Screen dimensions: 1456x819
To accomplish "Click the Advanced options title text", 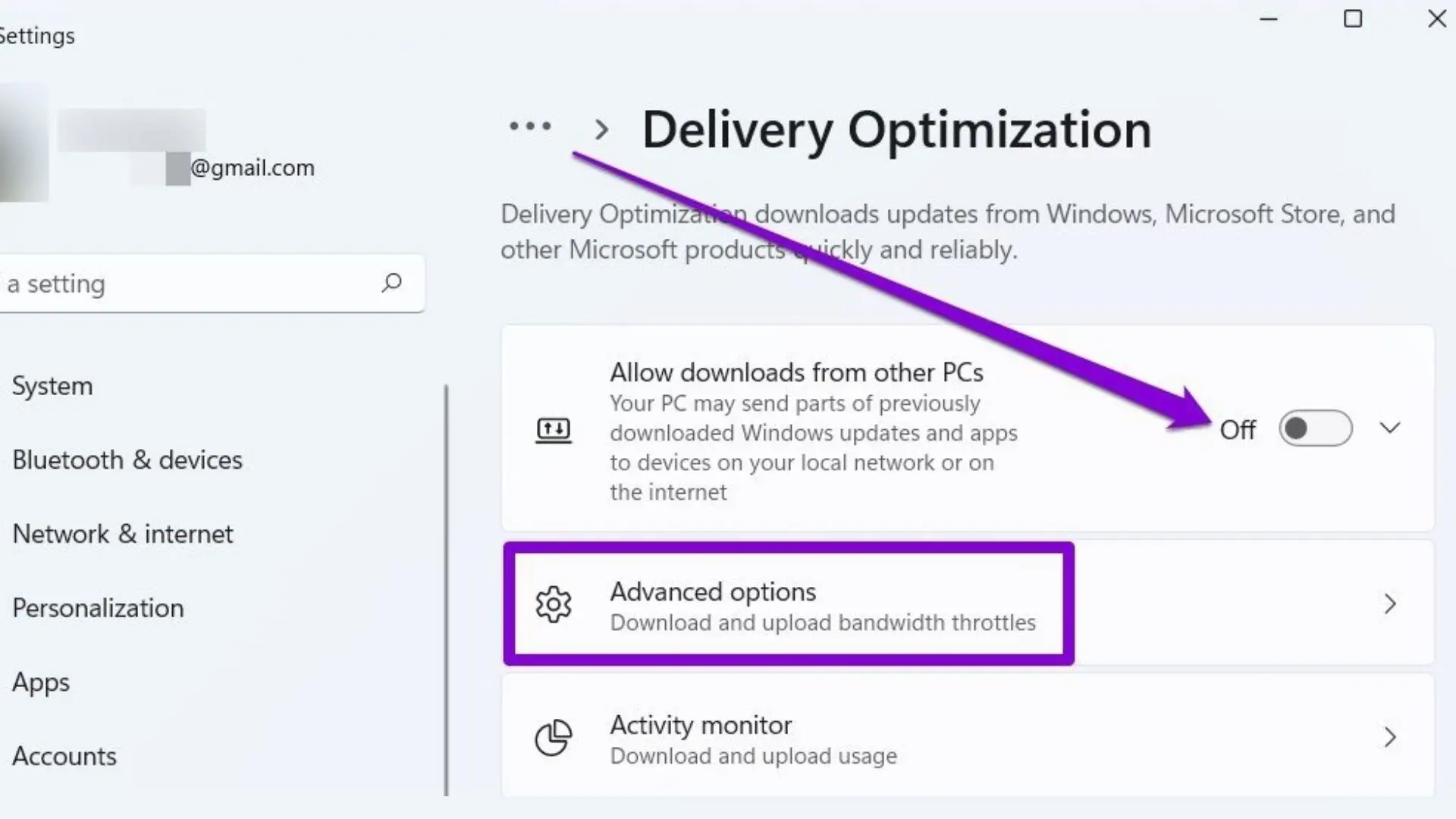I will [713, 591].
